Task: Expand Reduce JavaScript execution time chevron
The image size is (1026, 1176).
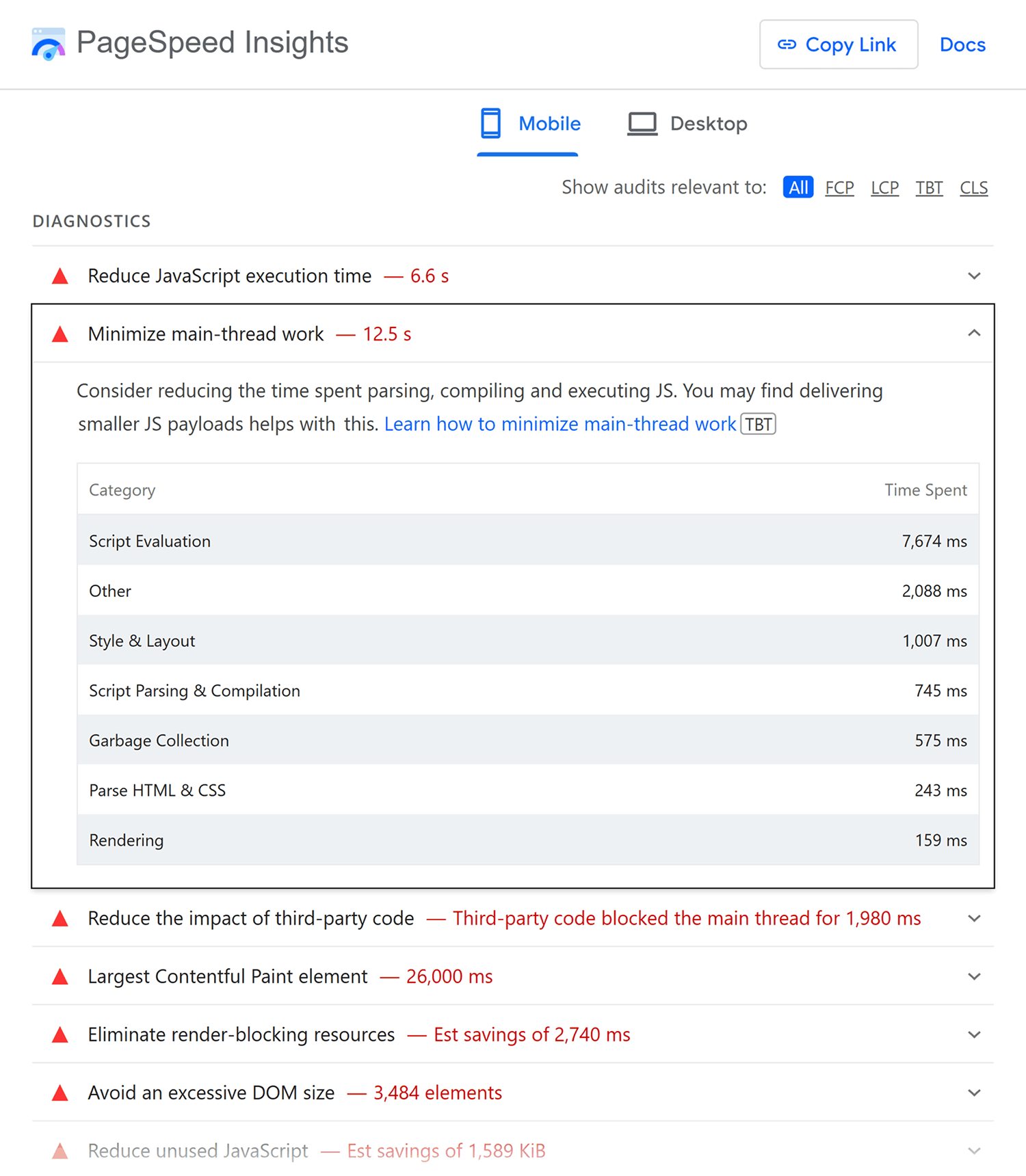Action: pyautogui.click(x=974, y=276)
